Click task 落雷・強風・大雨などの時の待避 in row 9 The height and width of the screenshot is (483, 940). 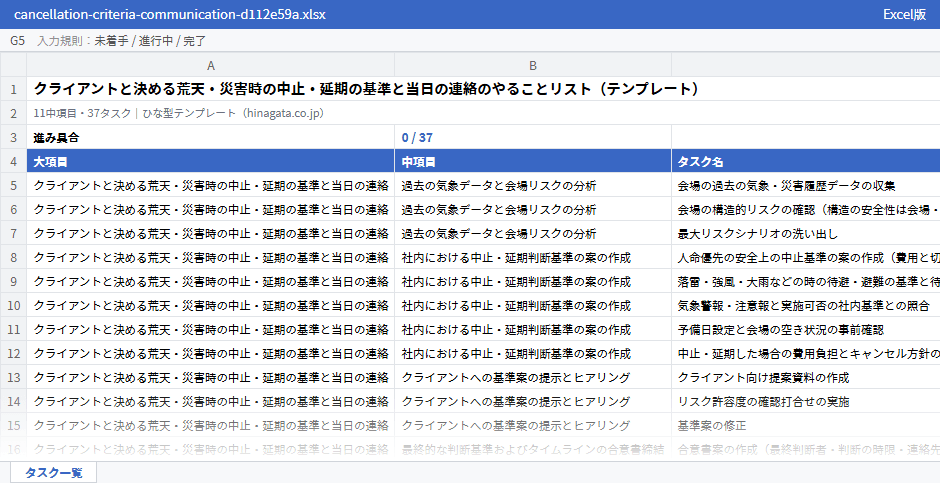pos(806,281)
